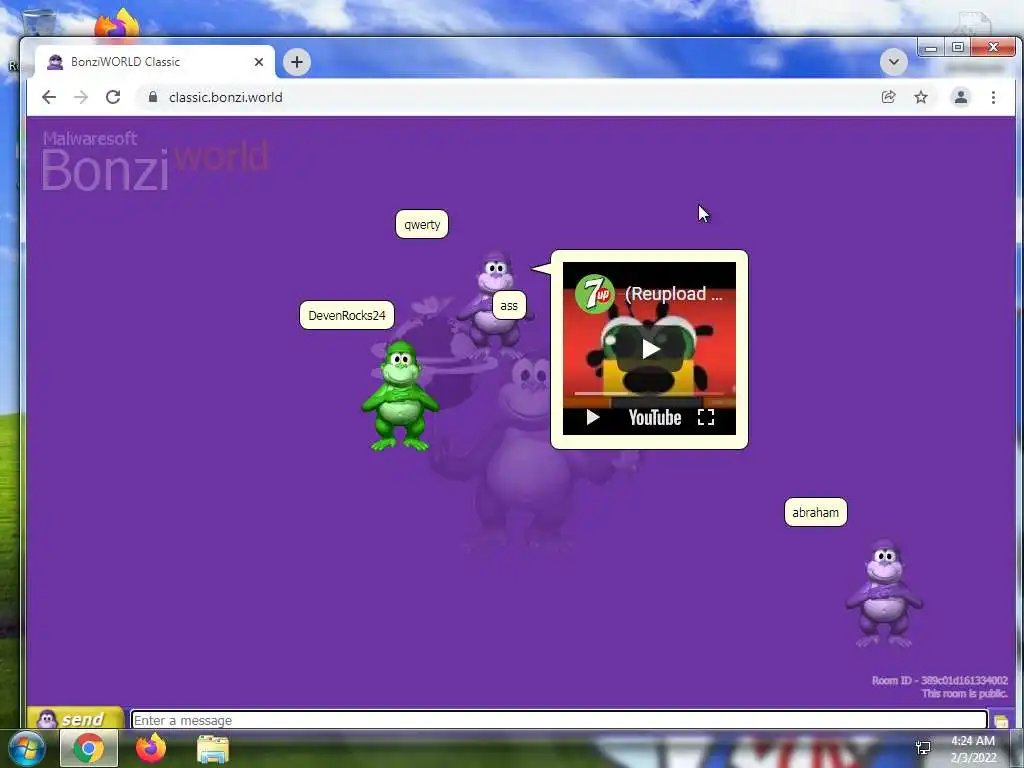Viewport: 1024px width, 768px height.
Task: Click "This room is public." text
Action: pyautogui.click(x=965, y=694)
